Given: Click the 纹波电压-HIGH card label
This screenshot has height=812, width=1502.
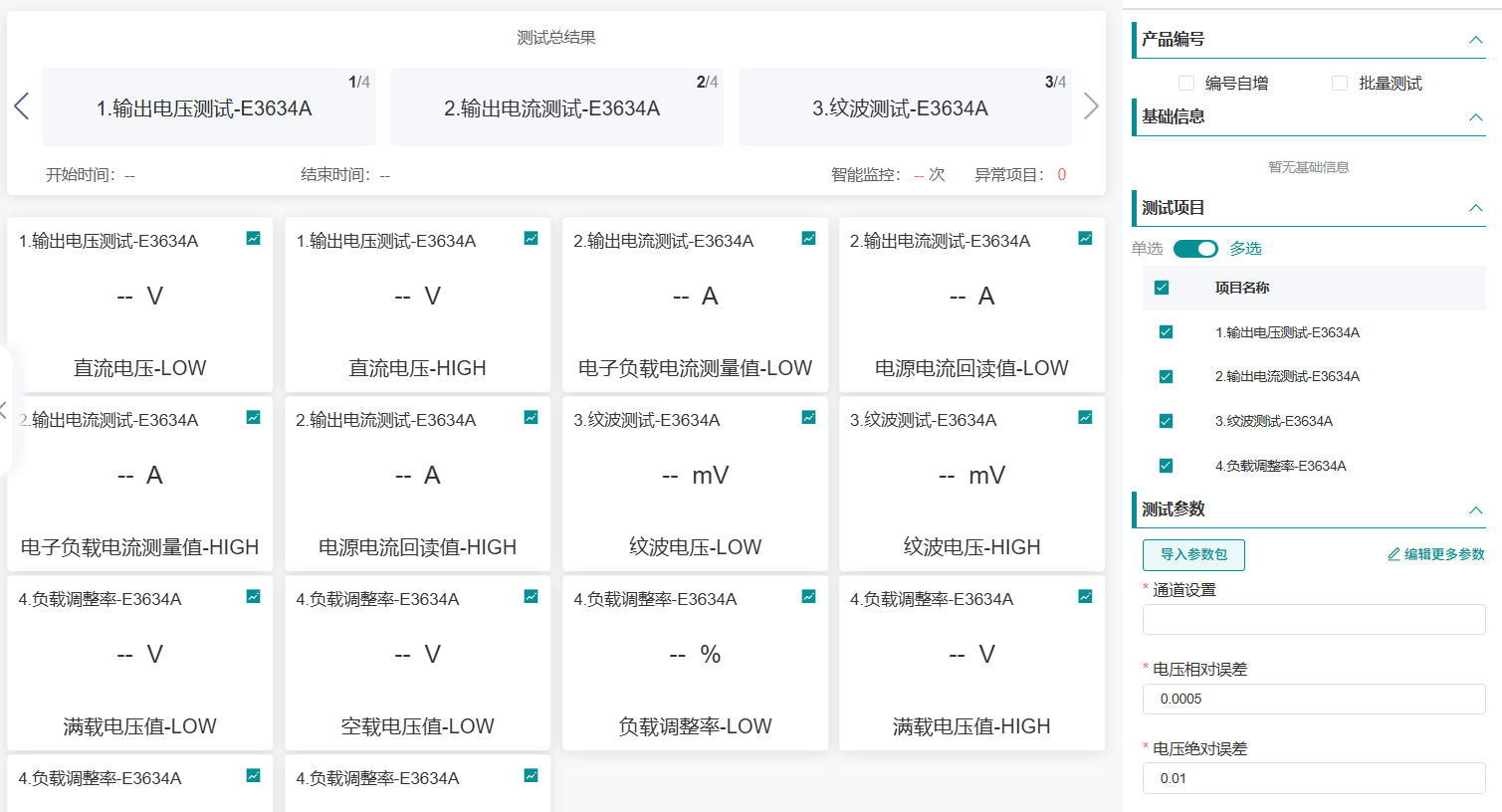Looking at the screenshot, I should [971, 547].
